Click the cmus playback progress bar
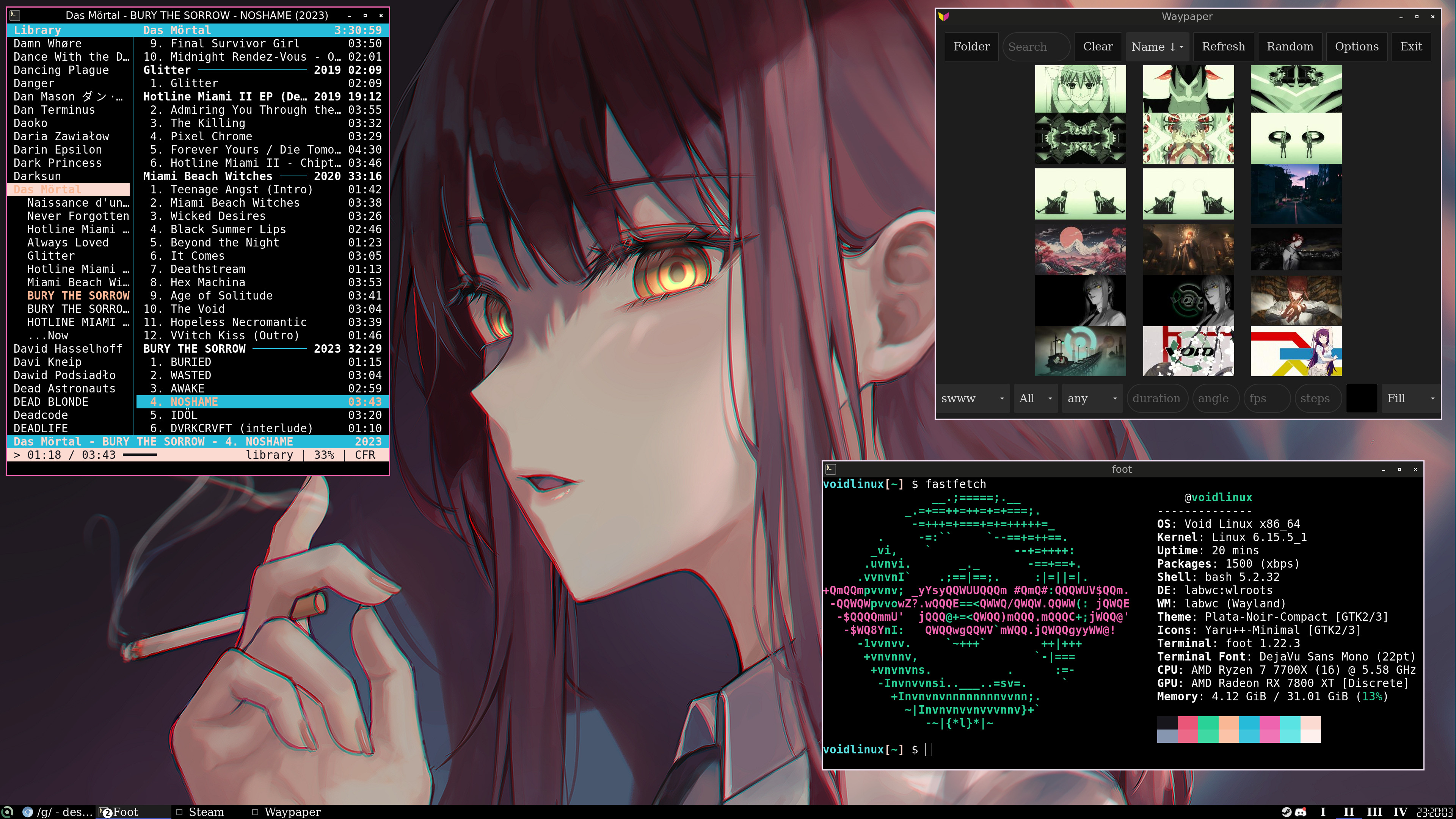This screenshot has width=1456, height=819. pos(140,455)
